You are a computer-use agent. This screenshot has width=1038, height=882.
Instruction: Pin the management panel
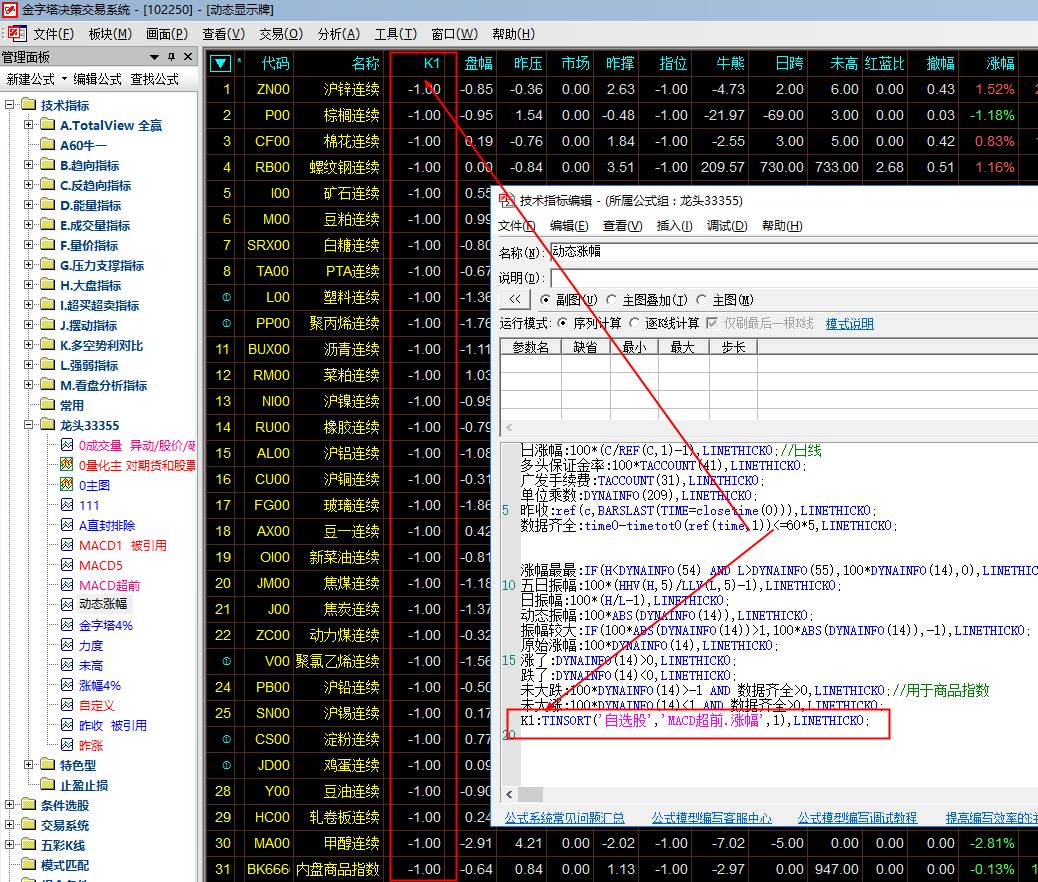click(x=171, y=57)
